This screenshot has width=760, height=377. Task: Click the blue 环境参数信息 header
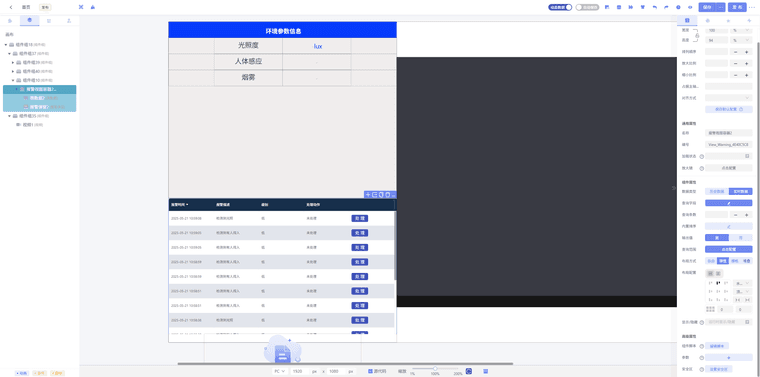283,31
